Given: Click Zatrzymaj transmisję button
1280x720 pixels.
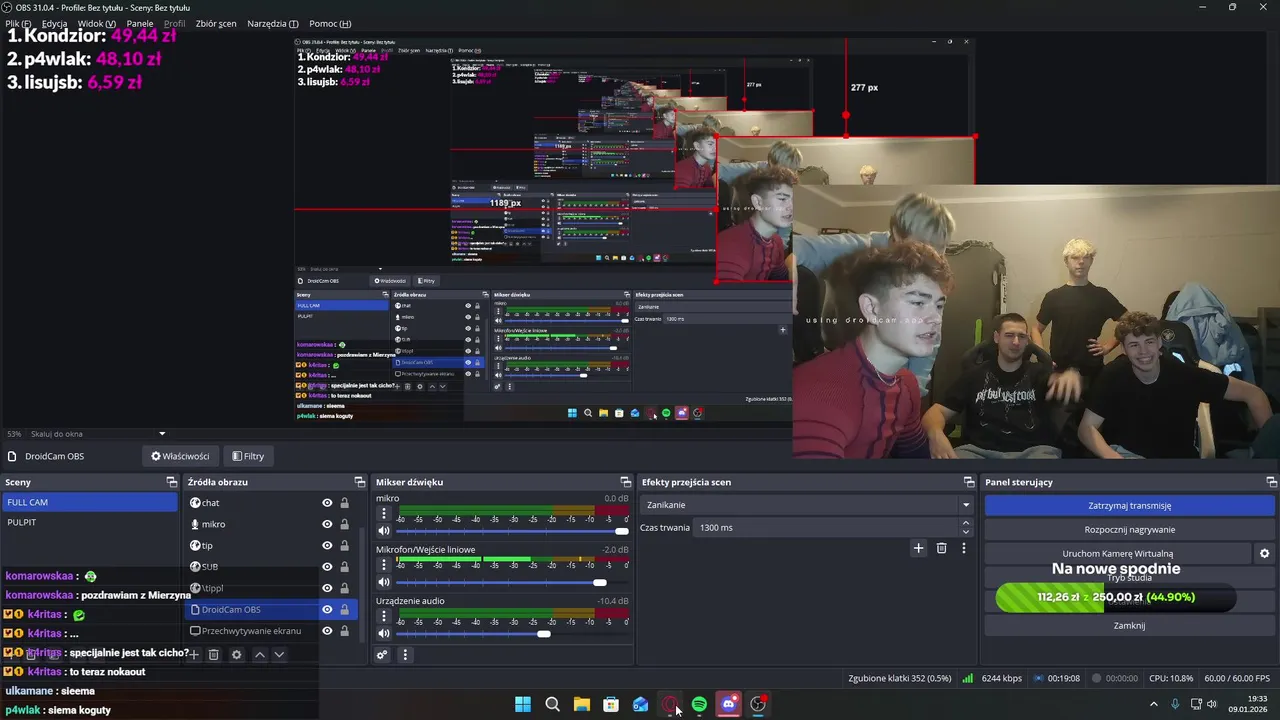Looking at the screenshot, I should coord(1129,506).
